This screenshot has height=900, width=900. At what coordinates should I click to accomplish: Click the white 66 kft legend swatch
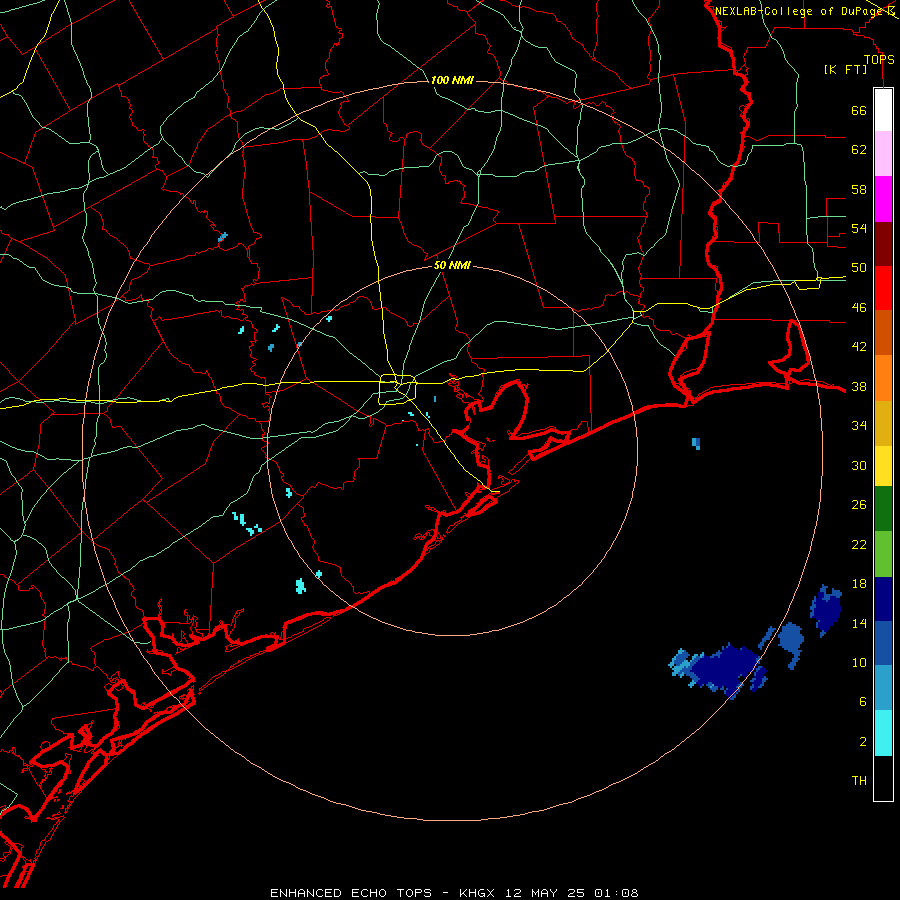(883, 110)
